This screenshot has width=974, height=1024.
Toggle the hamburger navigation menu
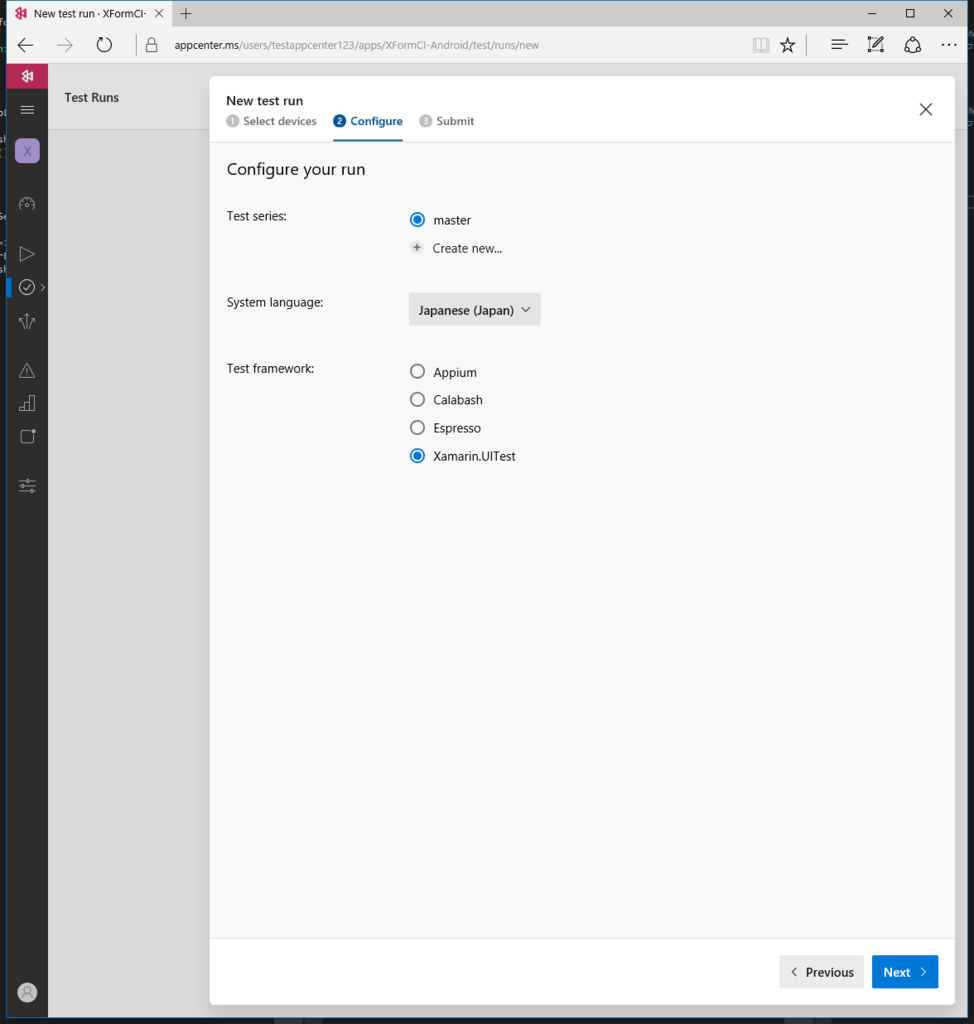[x=27, y=110]
